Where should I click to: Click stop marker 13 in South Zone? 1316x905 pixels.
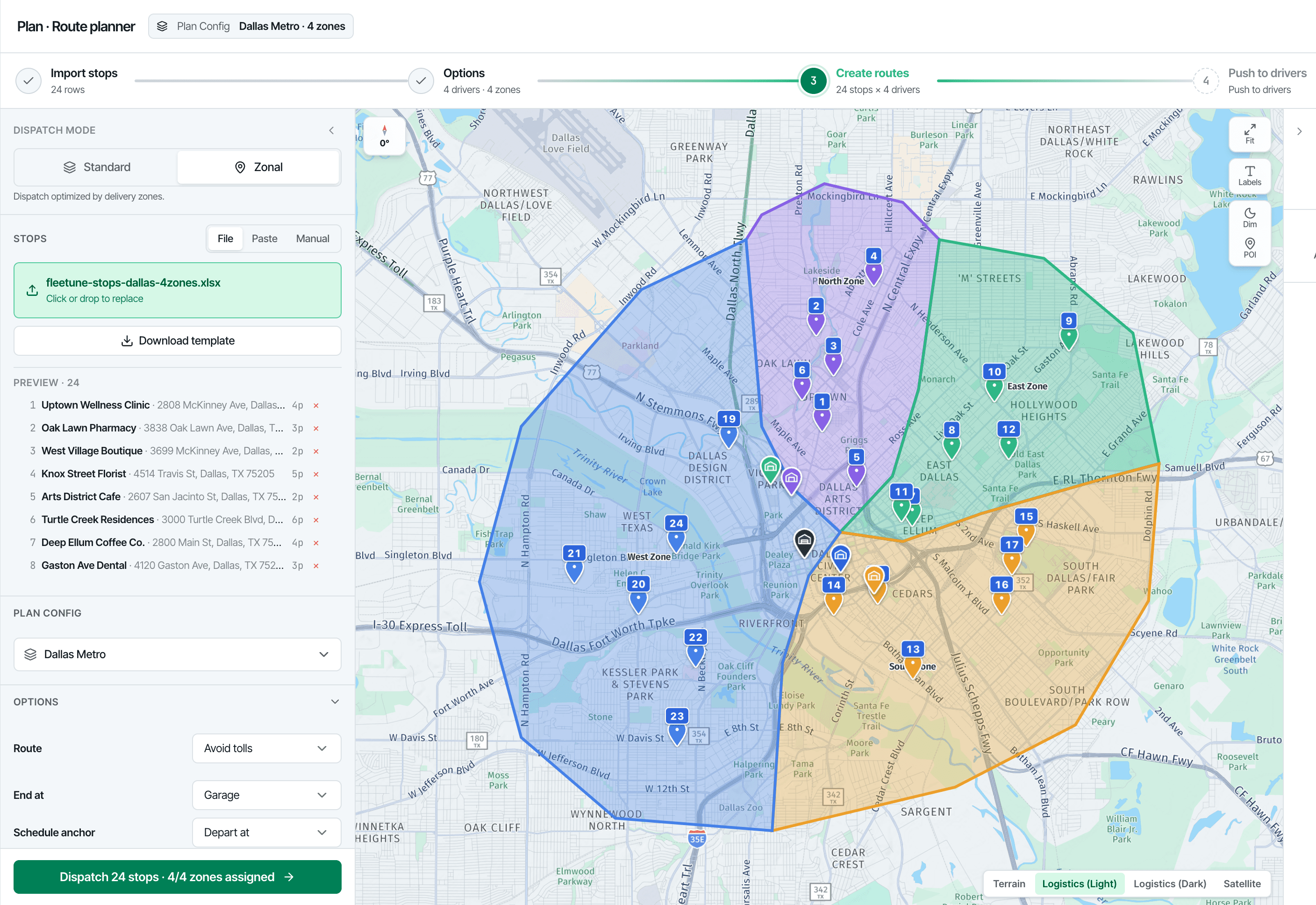tap(913, 660)
